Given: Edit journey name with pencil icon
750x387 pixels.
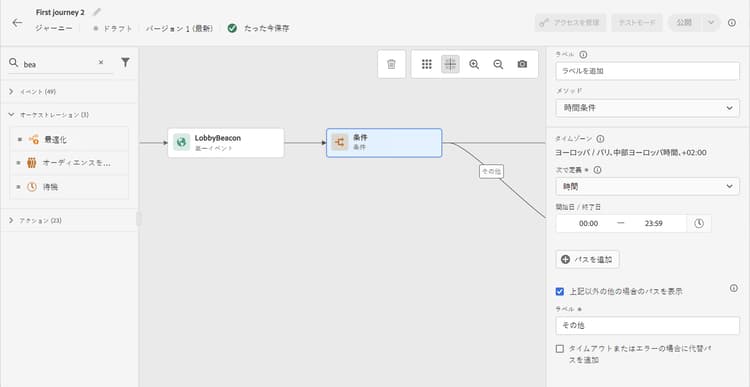Looking at the screenshot, I should pyautogui.click(x=97, y=12).
